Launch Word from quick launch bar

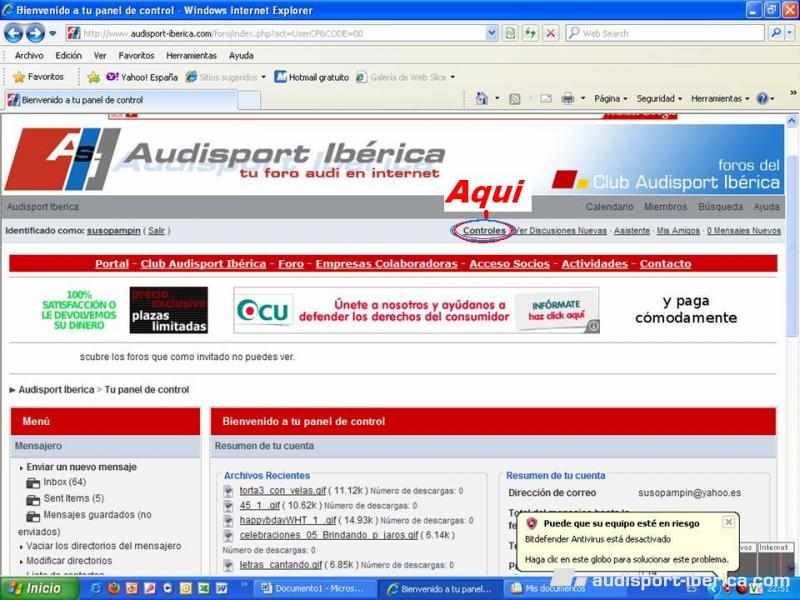pos(221,589)
